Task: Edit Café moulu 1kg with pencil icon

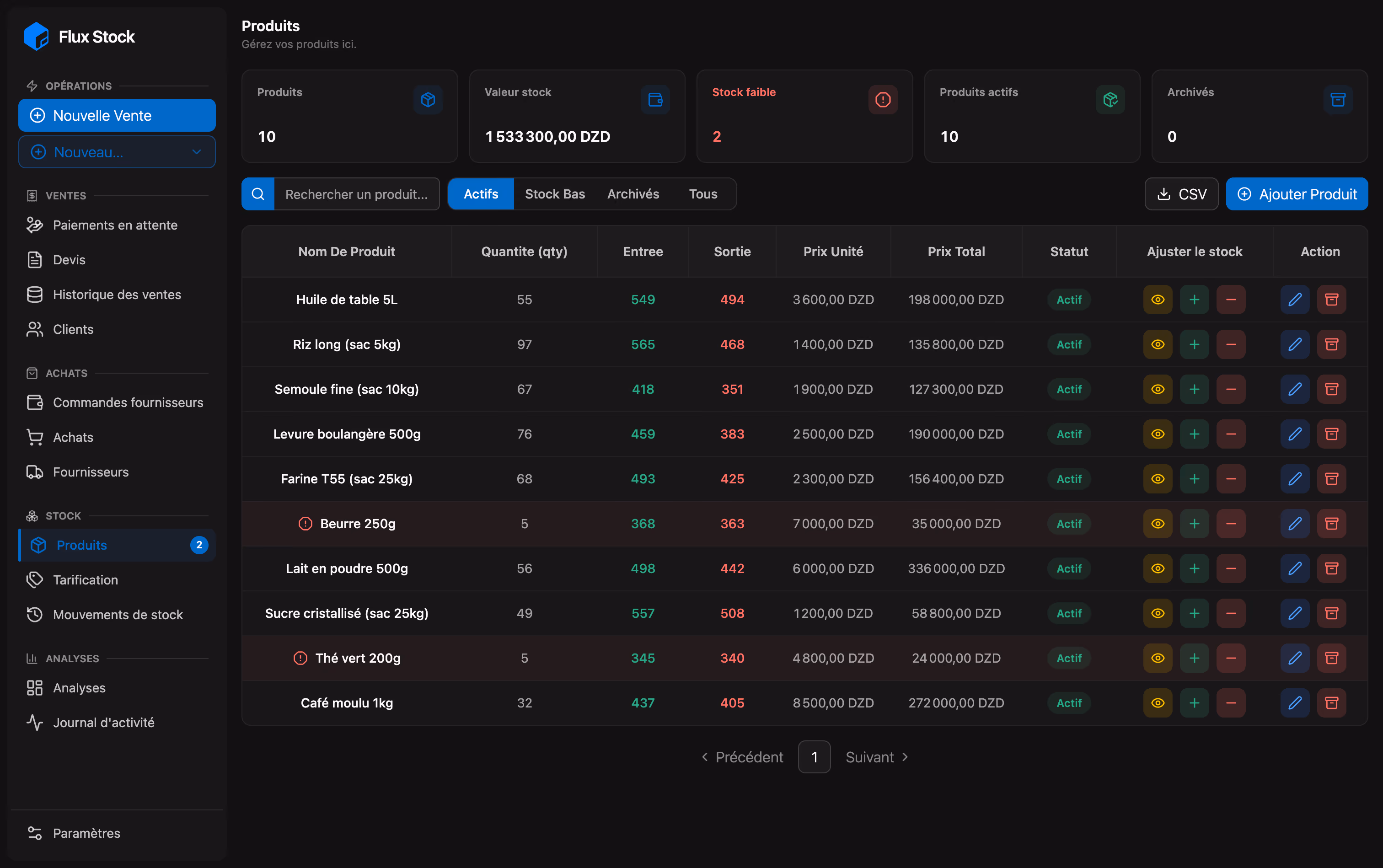Action: click(x=1295, y=702)
